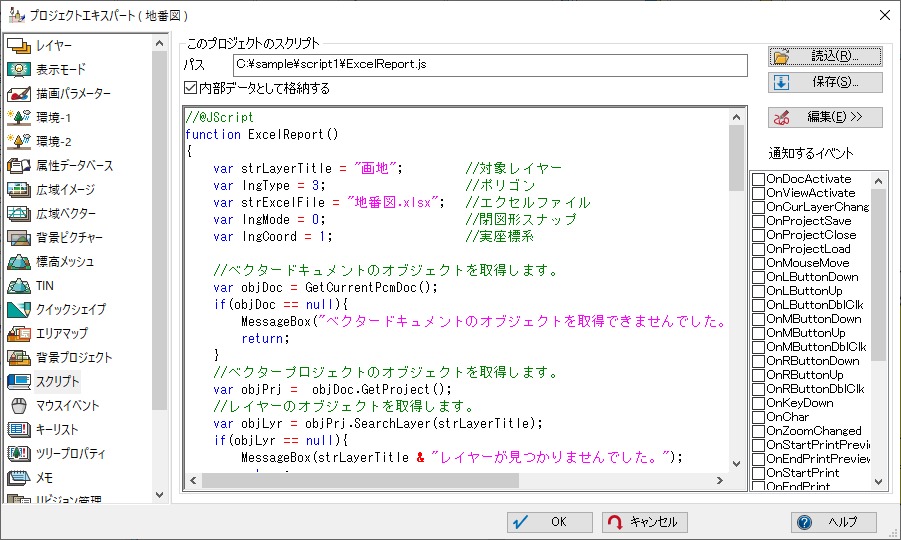Click script editor scroll-up arrow
The height and width of the screenshot is (540, 901).
click(737, 117)
